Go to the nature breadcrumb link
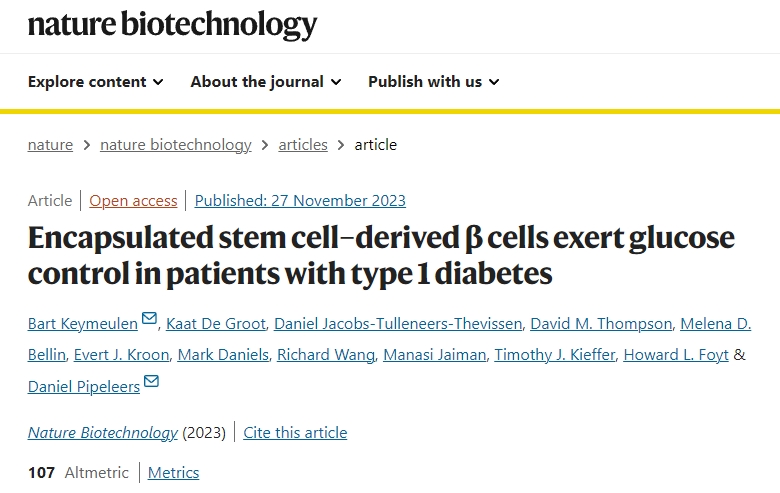Viewport: 780px width, 493px height. [50, 145]
